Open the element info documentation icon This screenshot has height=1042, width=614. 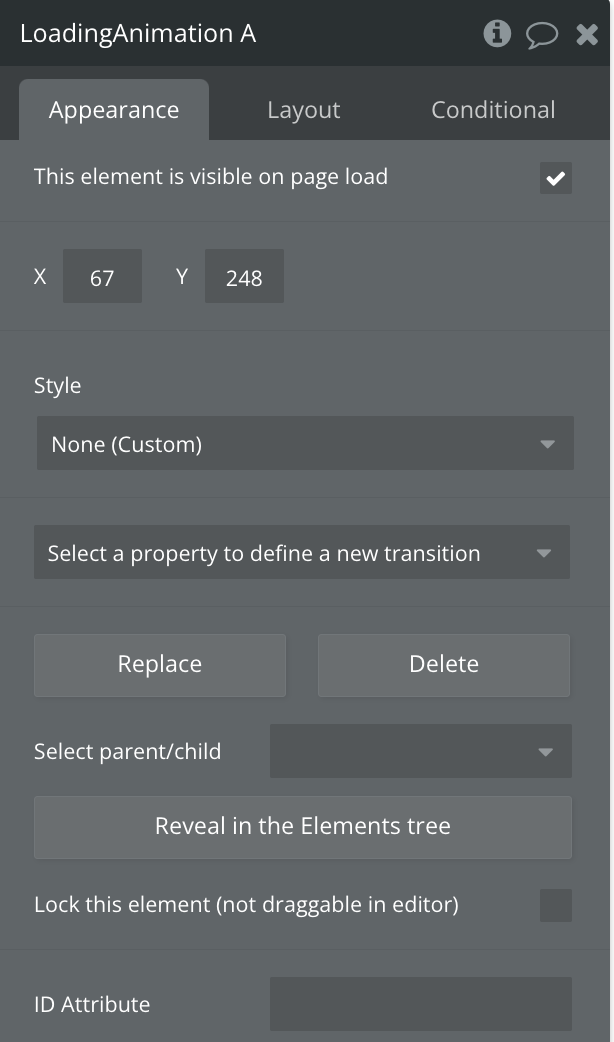[497, 34]
